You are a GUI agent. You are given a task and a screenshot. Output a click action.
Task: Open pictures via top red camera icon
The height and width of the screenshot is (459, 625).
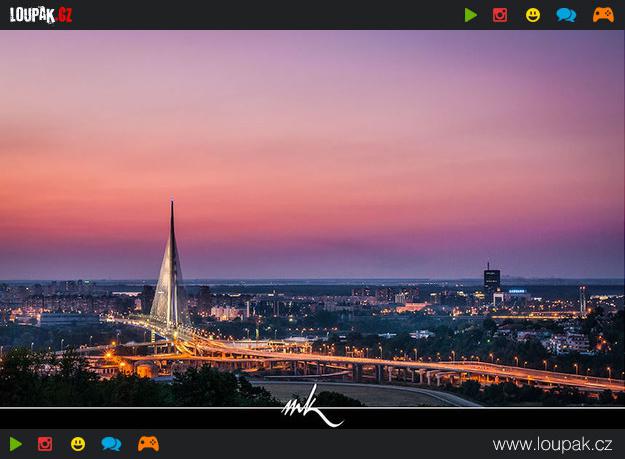[500, 15]
